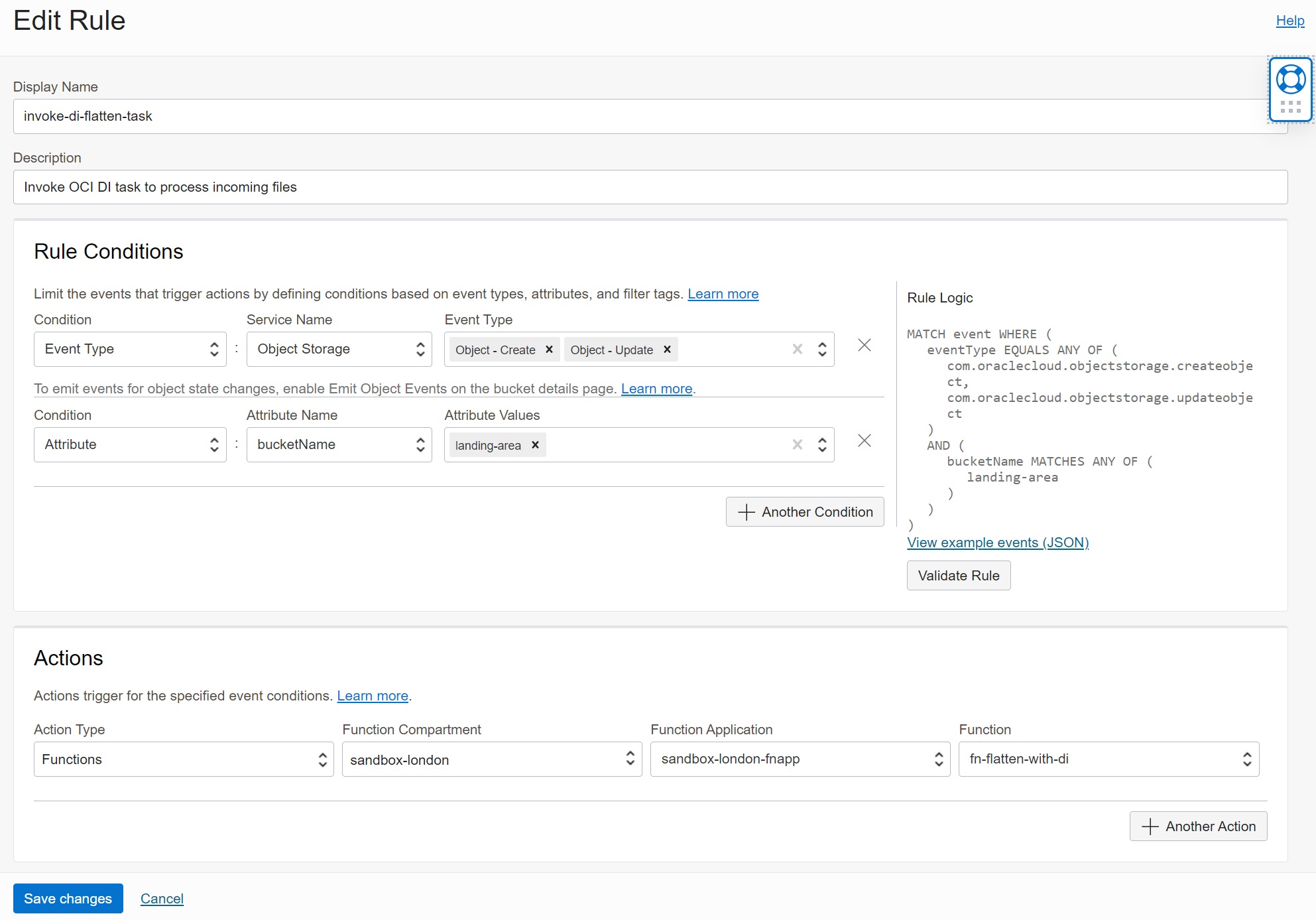Save changes to the rule
Image resolution: width=1316 pixels, height=920 pixels.
(68, 898)
